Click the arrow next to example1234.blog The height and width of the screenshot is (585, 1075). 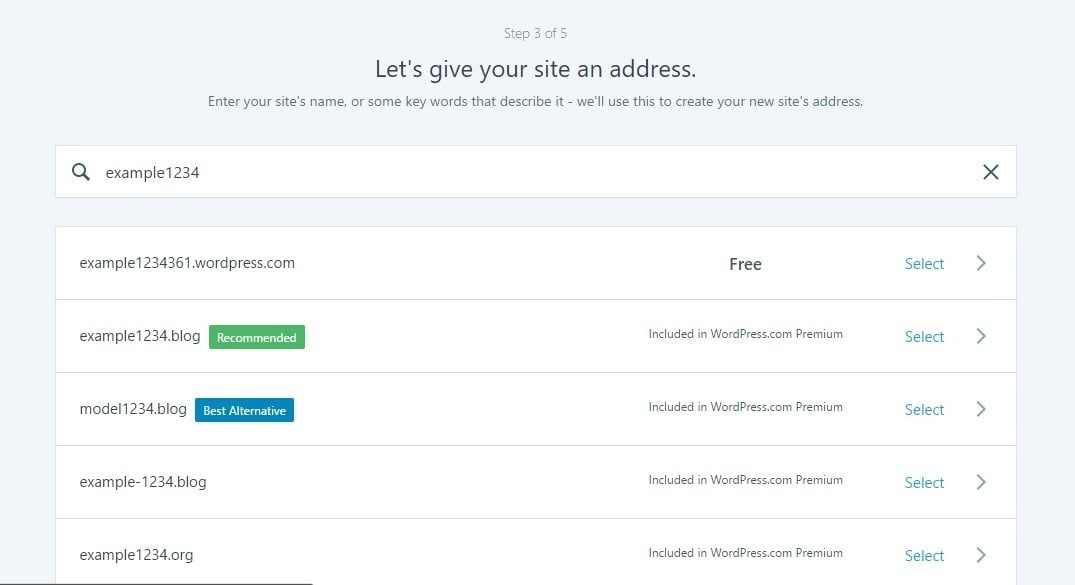click(x=981, y=336)
